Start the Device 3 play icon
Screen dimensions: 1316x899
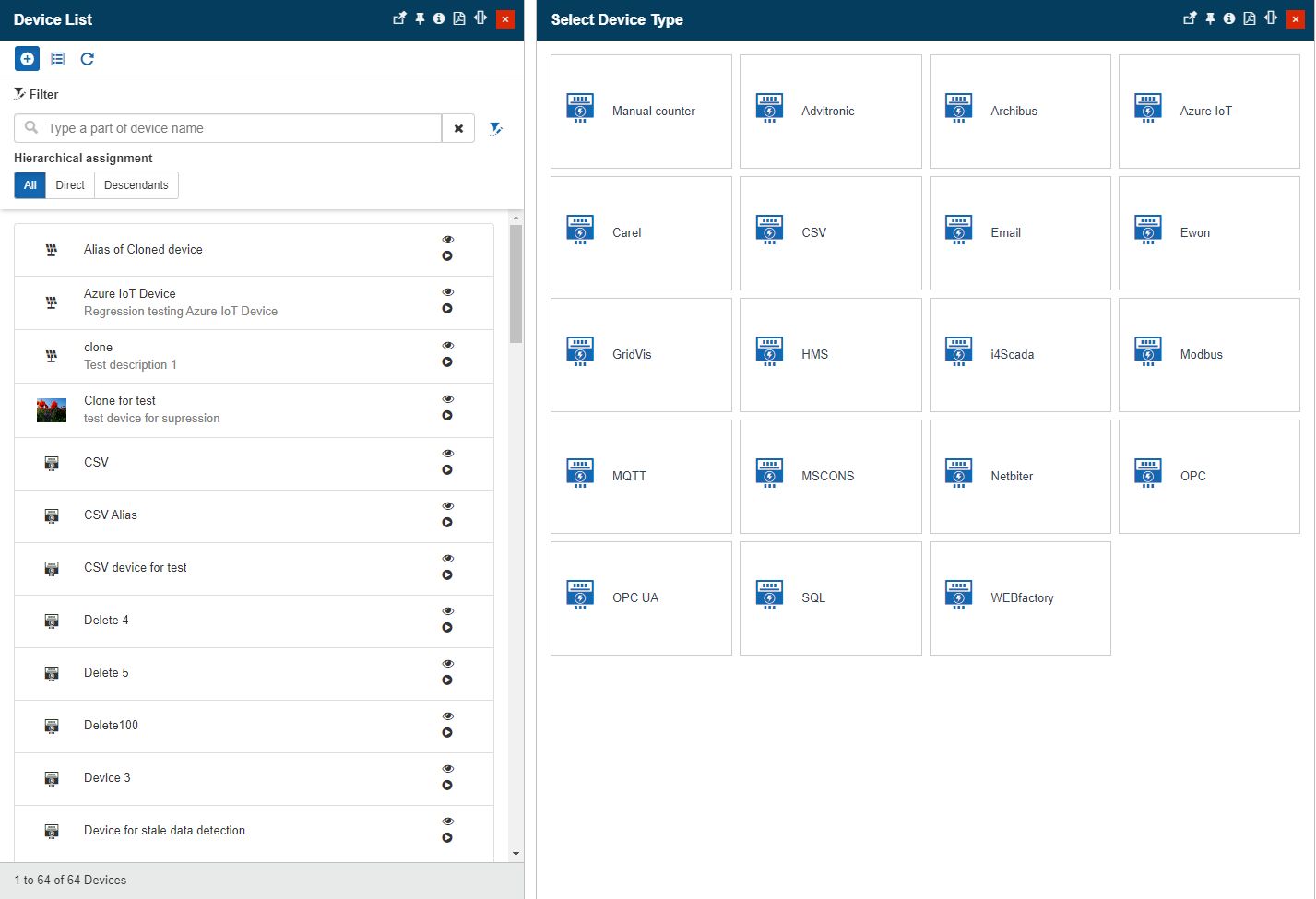pyautogui.click(x=447, y=786)
